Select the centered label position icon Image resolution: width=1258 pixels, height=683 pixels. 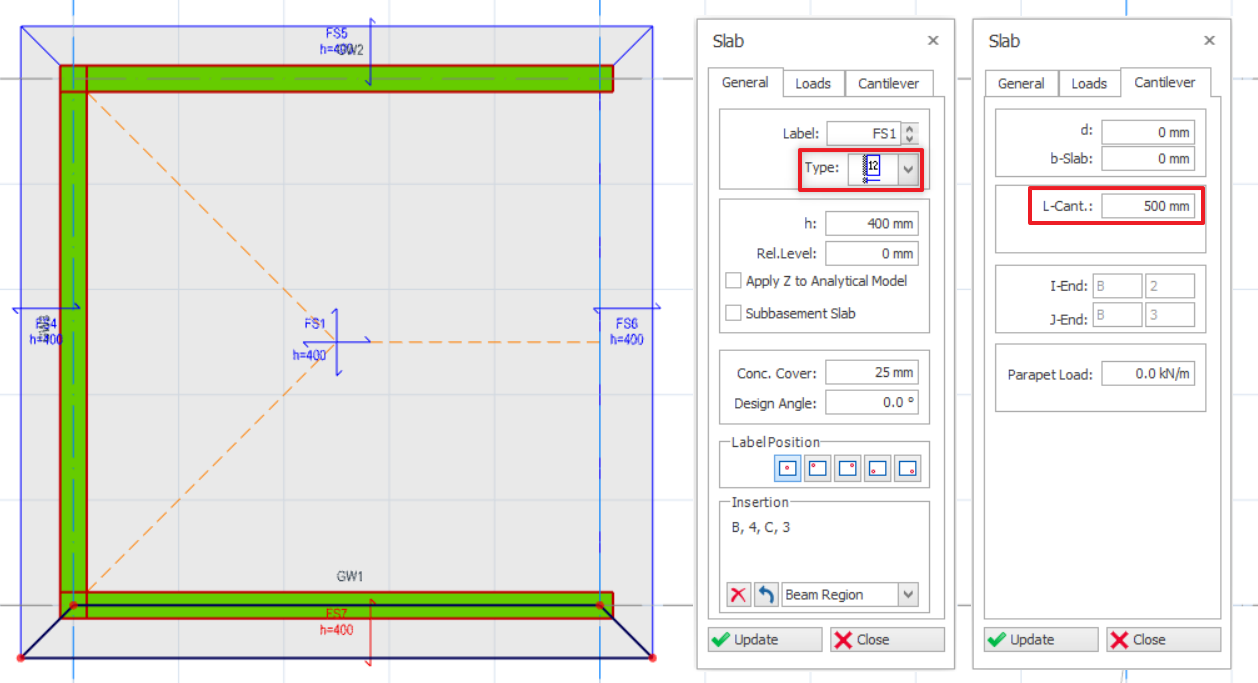788,468
